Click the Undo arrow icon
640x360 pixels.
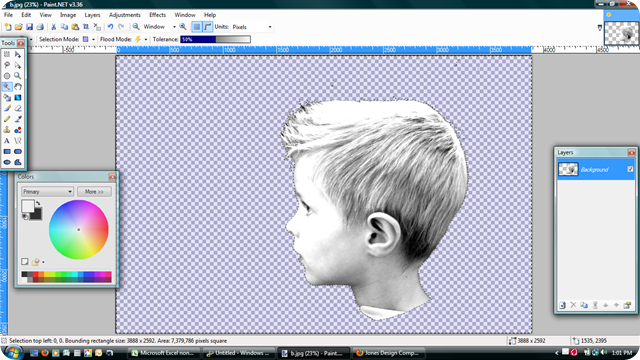coord(110,27)
